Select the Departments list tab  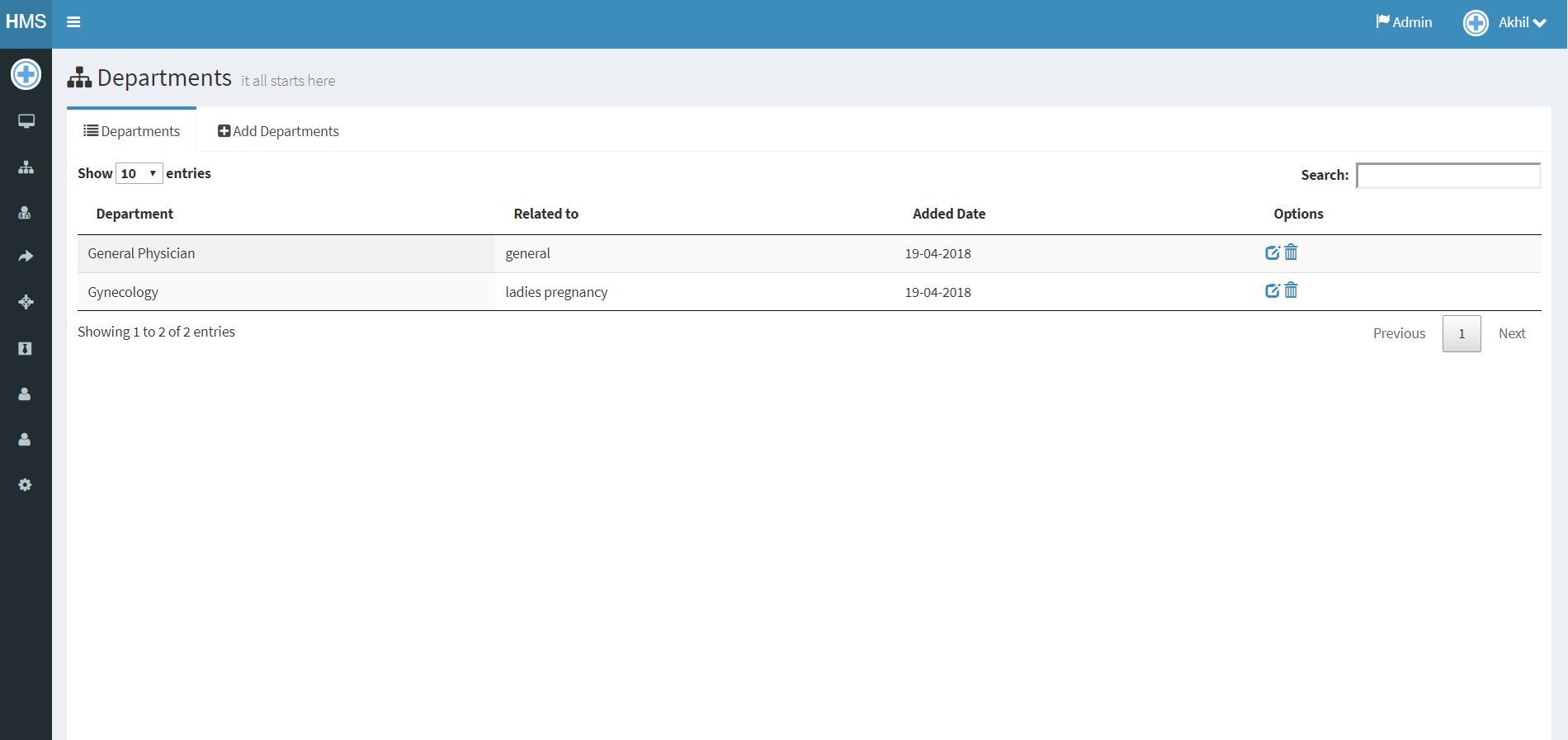tap(132, 131)
